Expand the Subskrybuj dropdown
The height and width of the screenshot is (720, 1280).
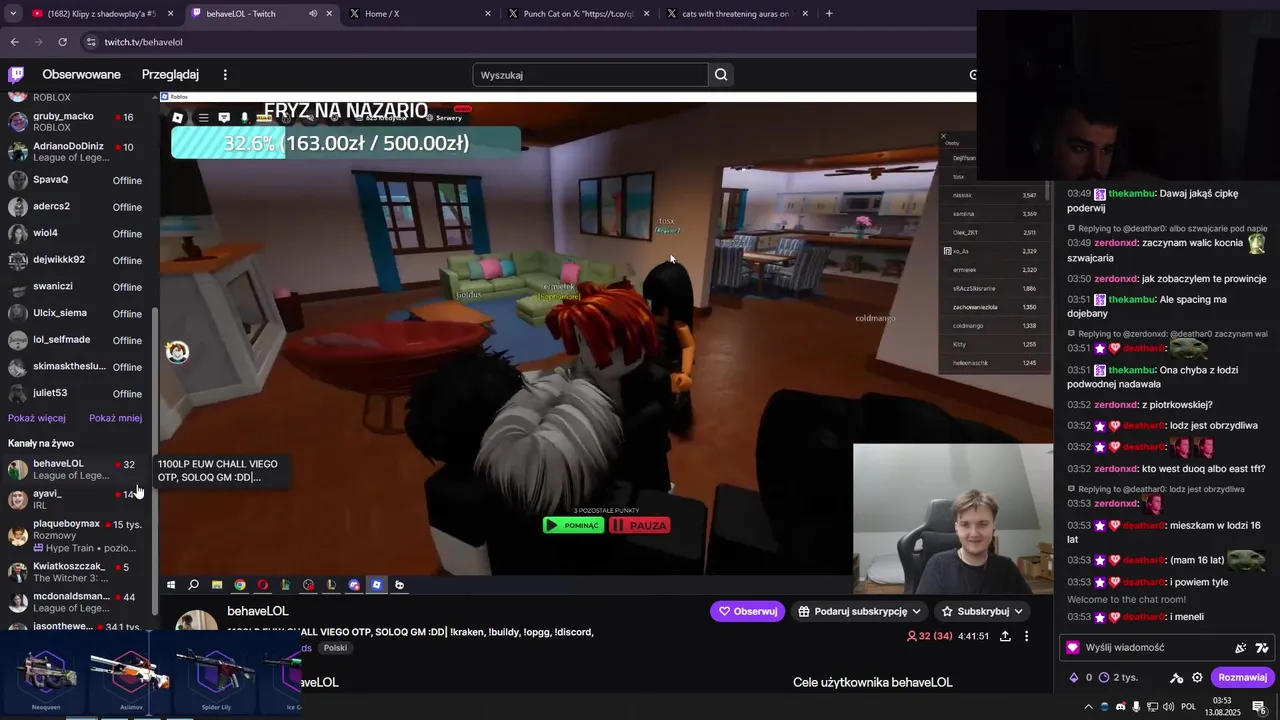click(982, 611)
